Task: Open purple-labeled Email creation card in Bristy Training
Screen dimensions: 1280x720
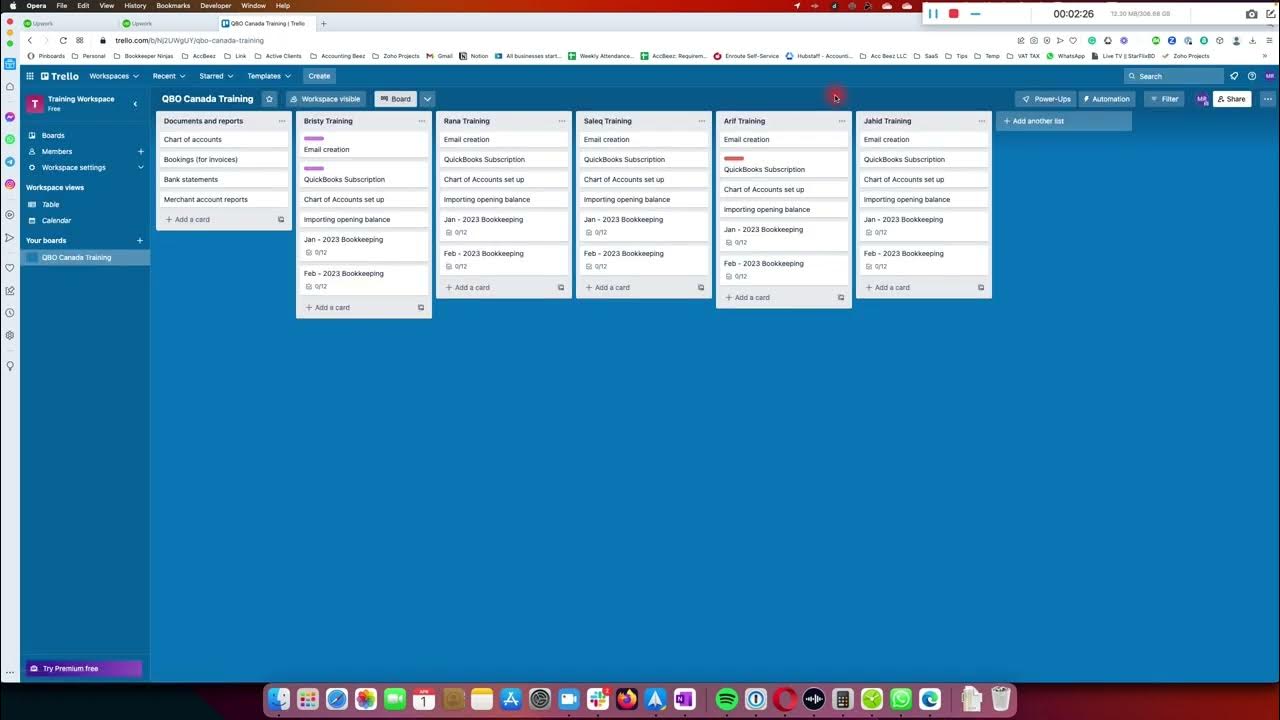Action: pos(364,145)
